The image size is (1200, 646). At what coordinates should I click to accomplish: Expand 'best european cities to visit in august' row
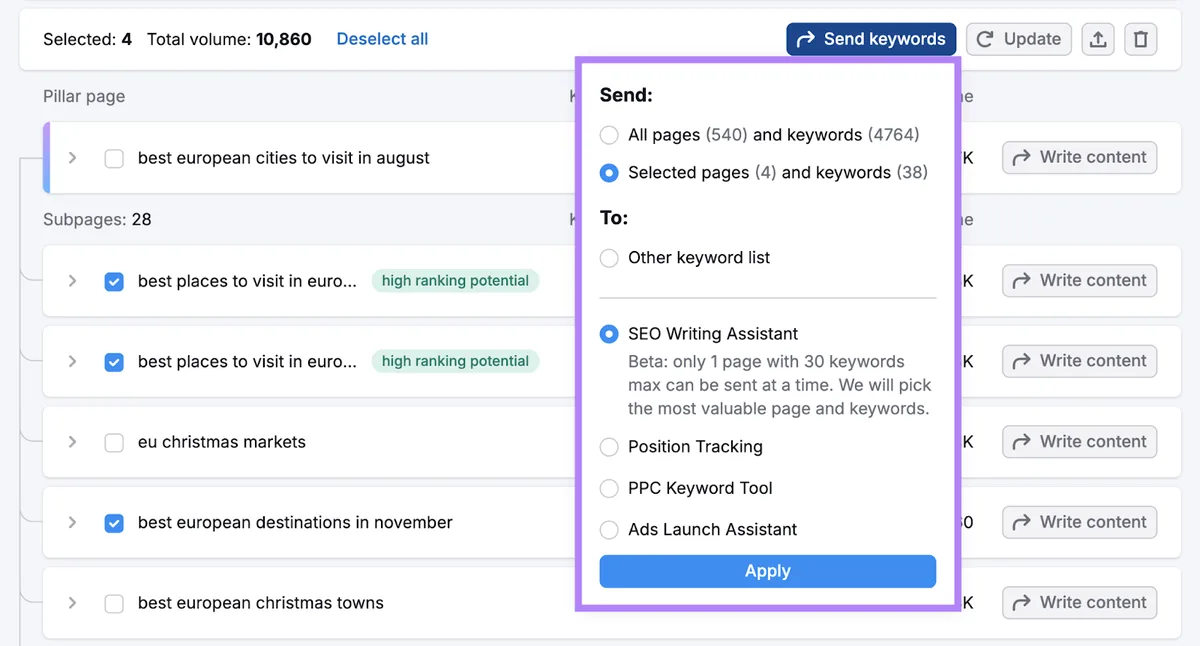pos(72,158)
